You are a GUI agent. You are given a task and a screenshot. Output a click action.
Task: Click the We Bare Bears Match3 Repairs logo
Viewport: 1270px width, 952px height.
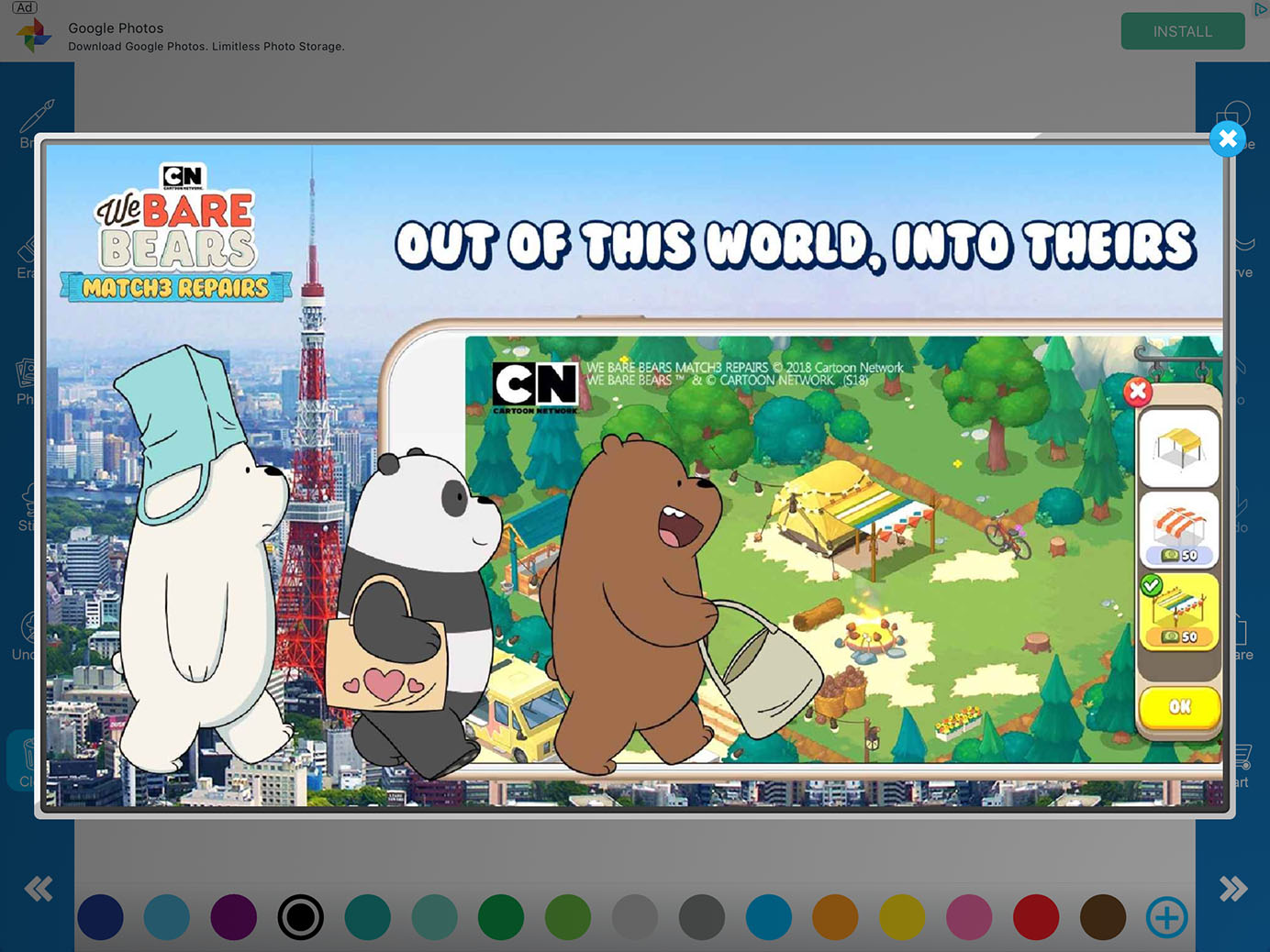tap(176, 234)
